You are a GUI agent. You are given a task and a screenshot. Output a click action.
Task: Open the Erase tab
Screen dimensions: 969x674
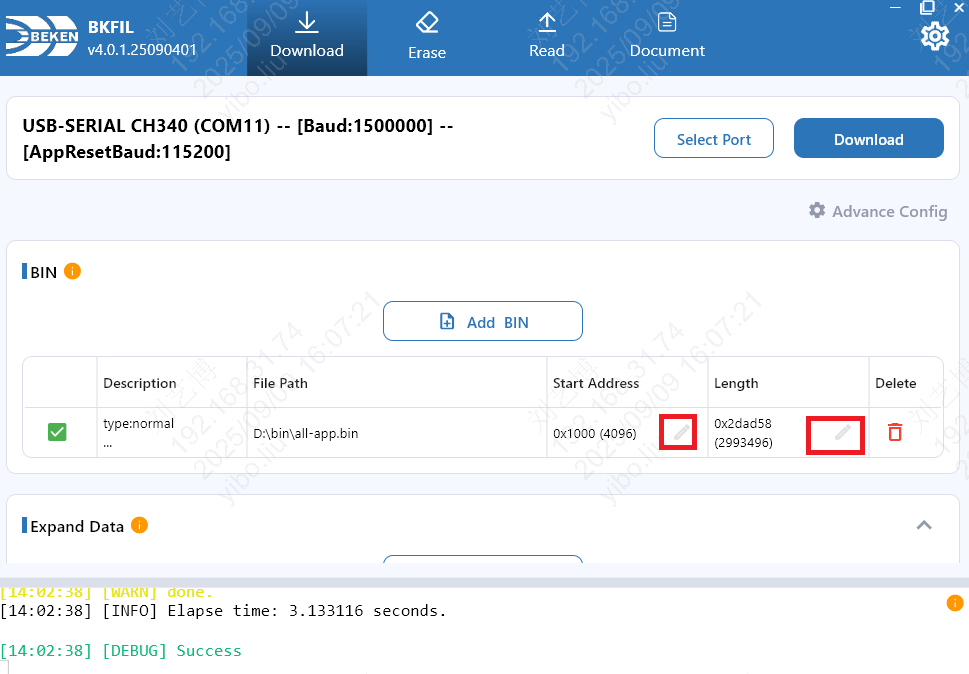pyautogui.click(x=427, y=37)
